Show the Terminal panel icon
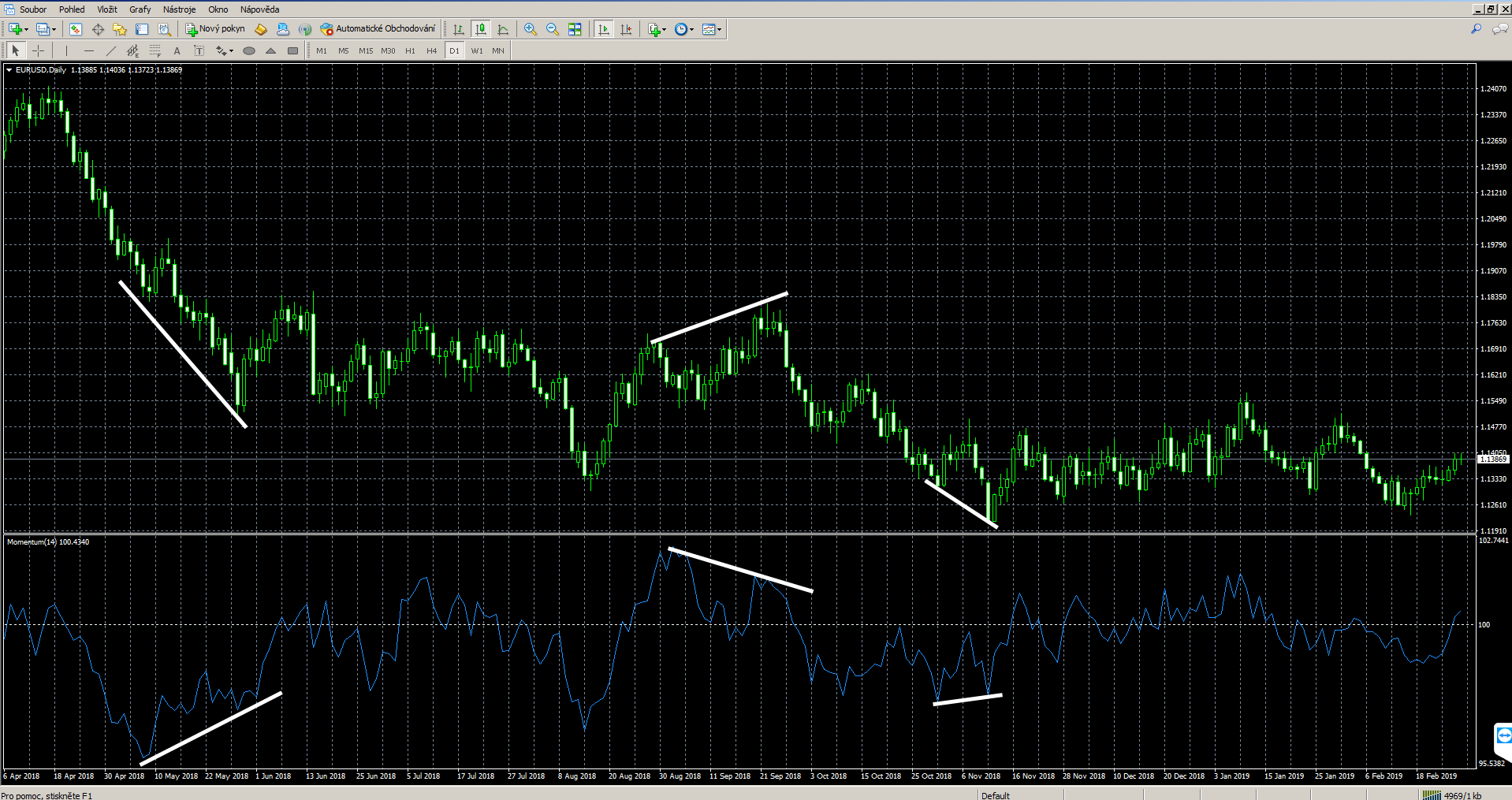Image resolution: width=1512 pixels, height=800 pixels. point(142,29)
